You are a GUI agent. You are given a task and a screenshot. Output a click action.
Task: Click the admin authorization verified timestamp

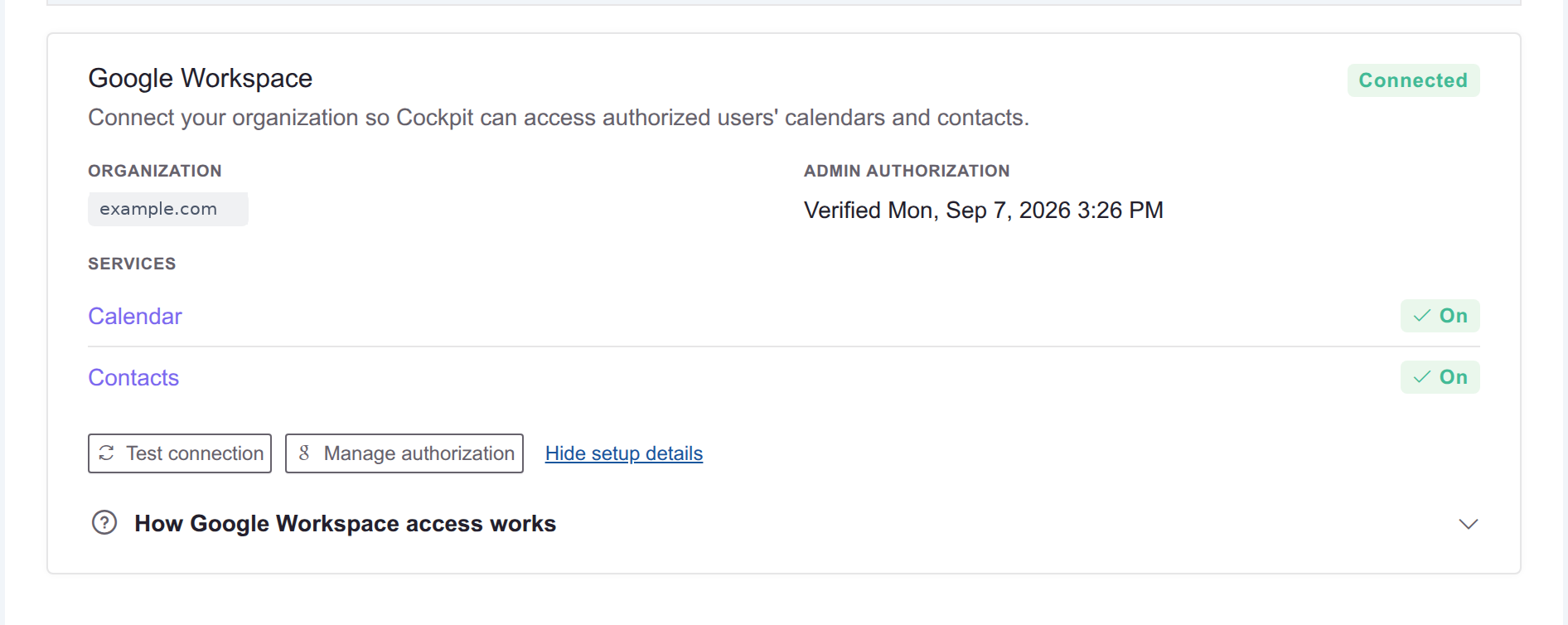click(x=984, y=211)
